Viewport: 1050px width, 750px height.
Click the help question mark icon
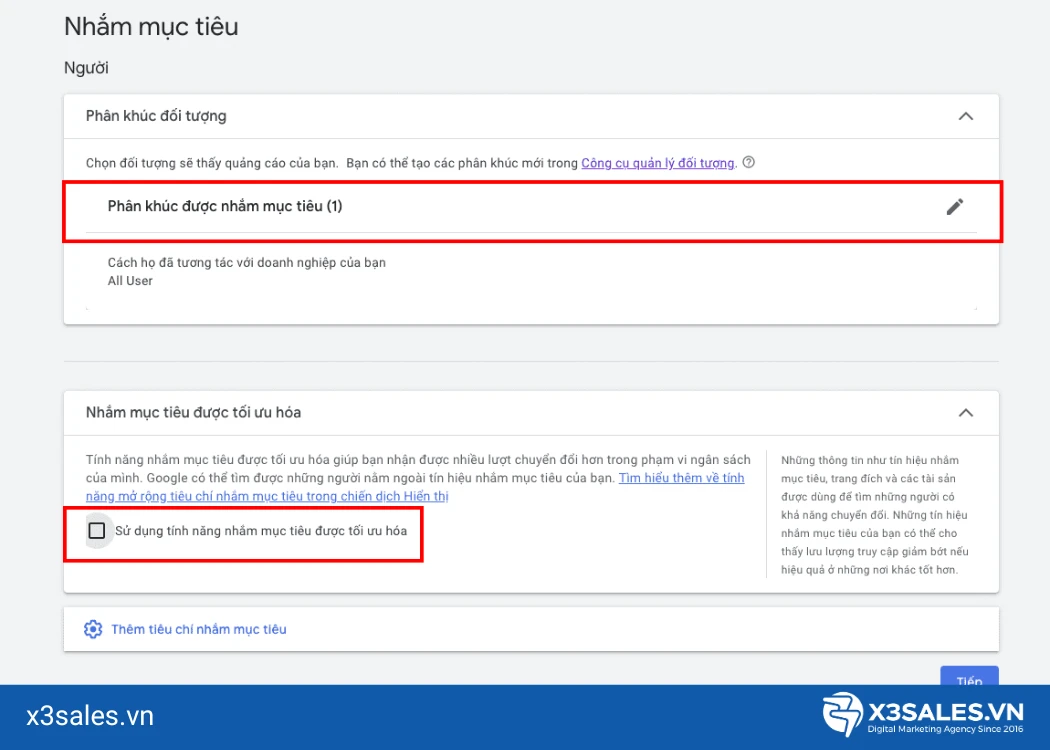pos(749,162)
